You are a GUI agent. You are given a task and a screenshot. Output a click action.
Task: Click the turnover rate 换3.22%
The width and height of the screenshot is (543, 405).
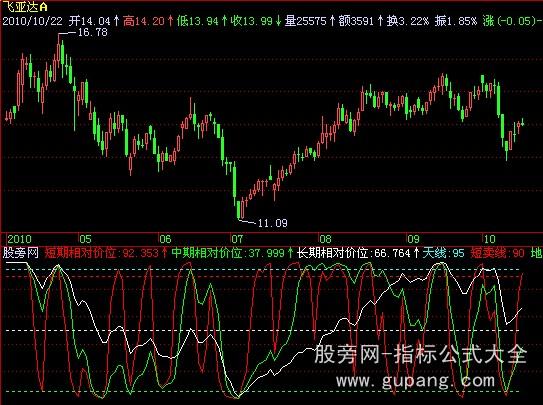tap(408, 21)
